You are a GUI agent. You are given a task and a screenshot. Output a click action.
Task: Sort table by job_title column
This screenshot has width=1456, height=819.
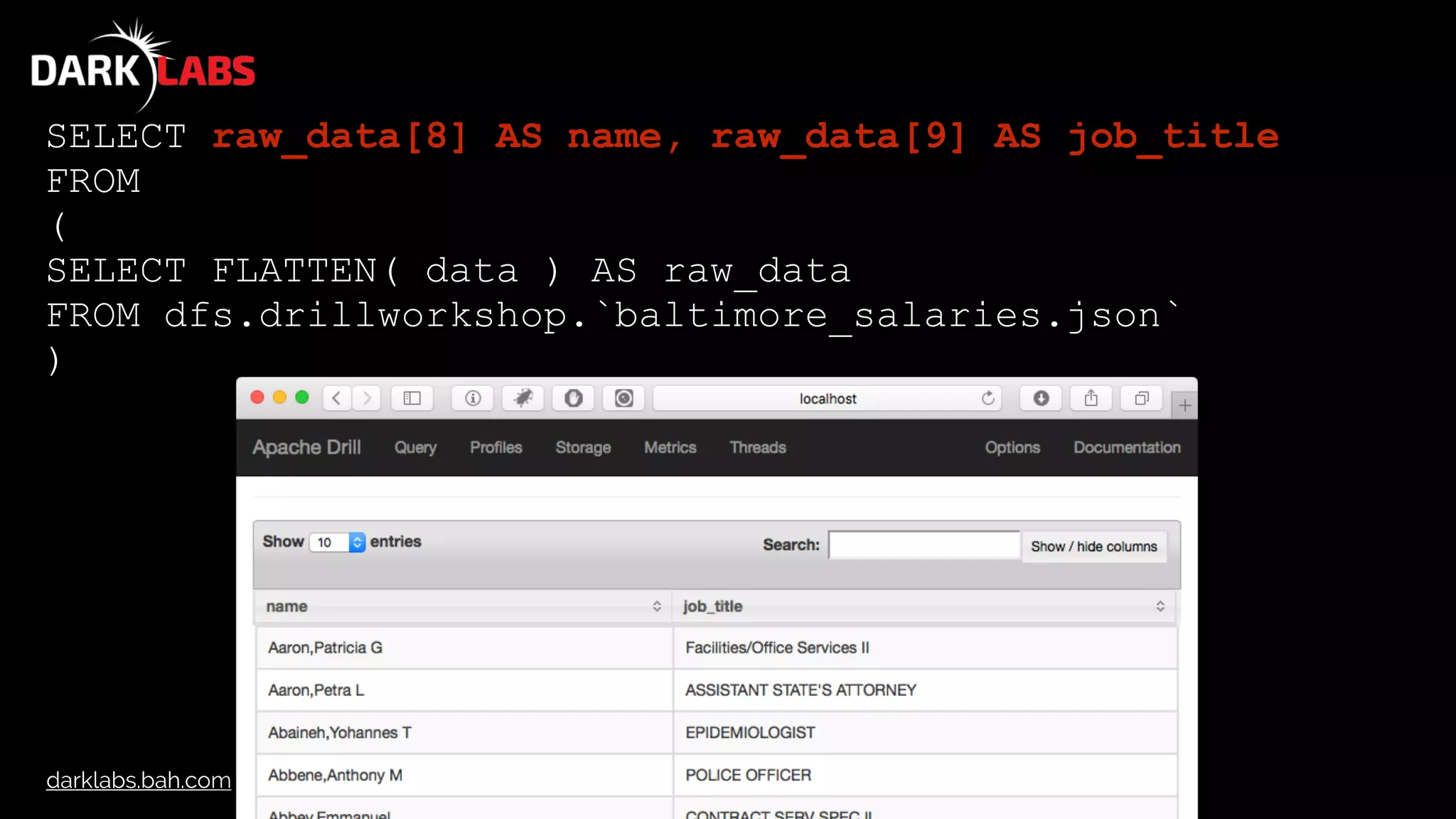(924, 606)
